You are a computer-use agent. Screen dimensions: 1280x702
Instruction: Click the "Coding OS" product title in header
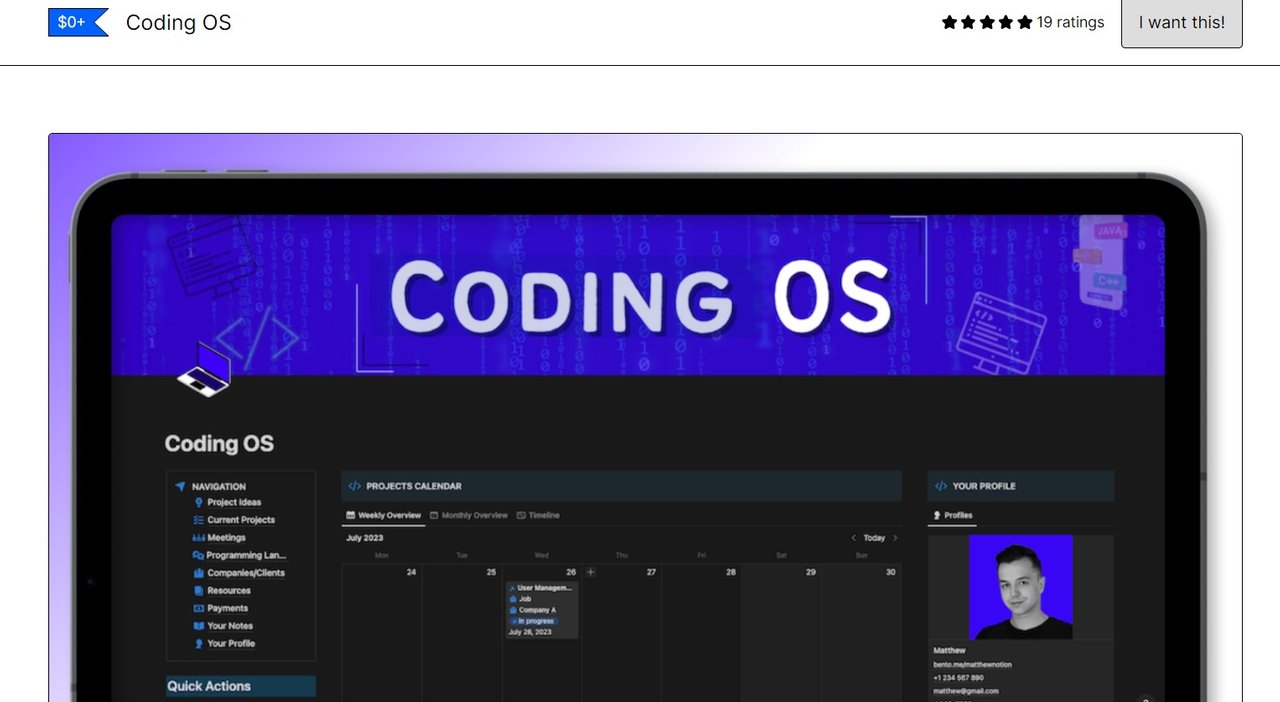click(178, 22)
